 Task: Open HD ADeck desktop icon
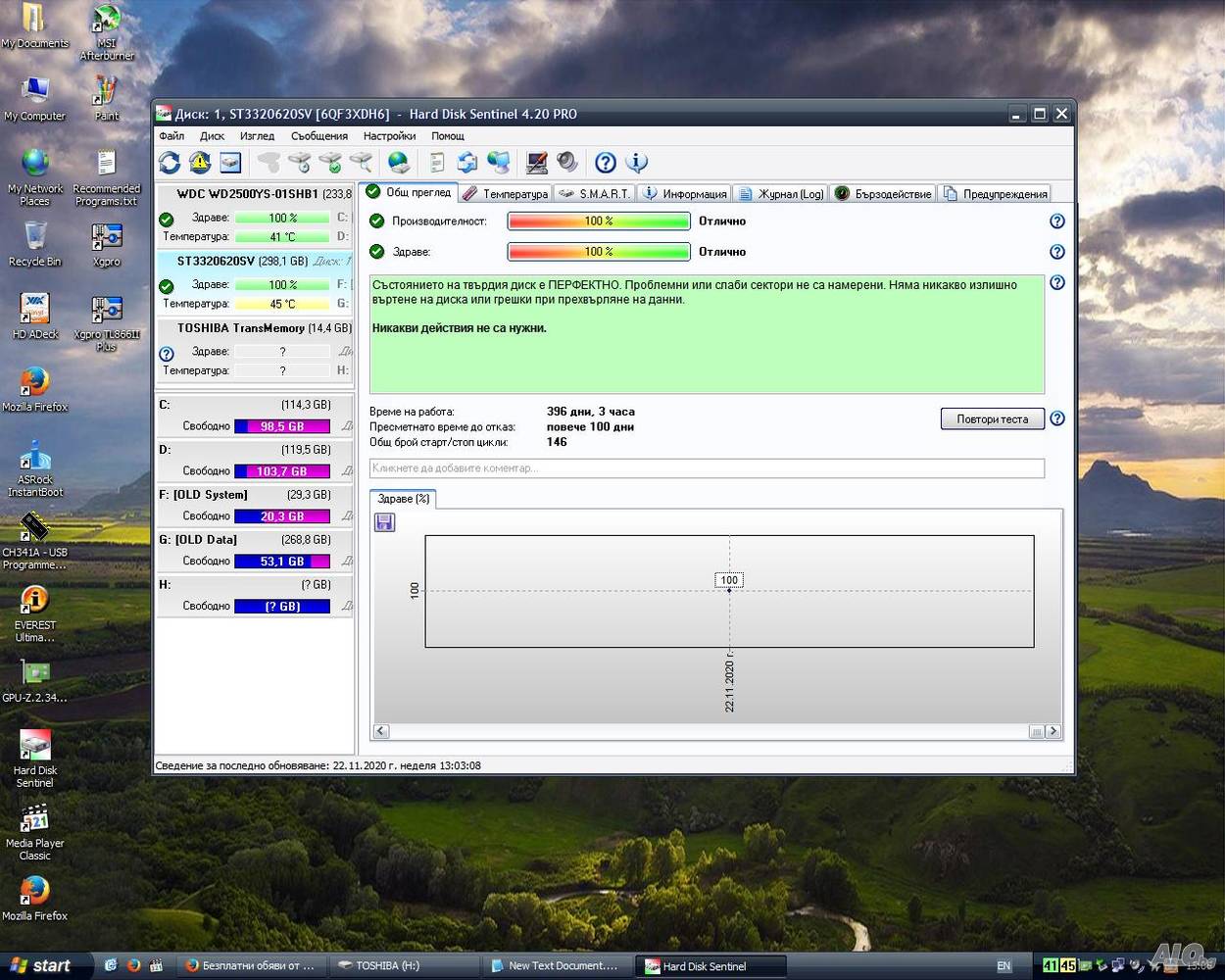(x=34, y=317)
